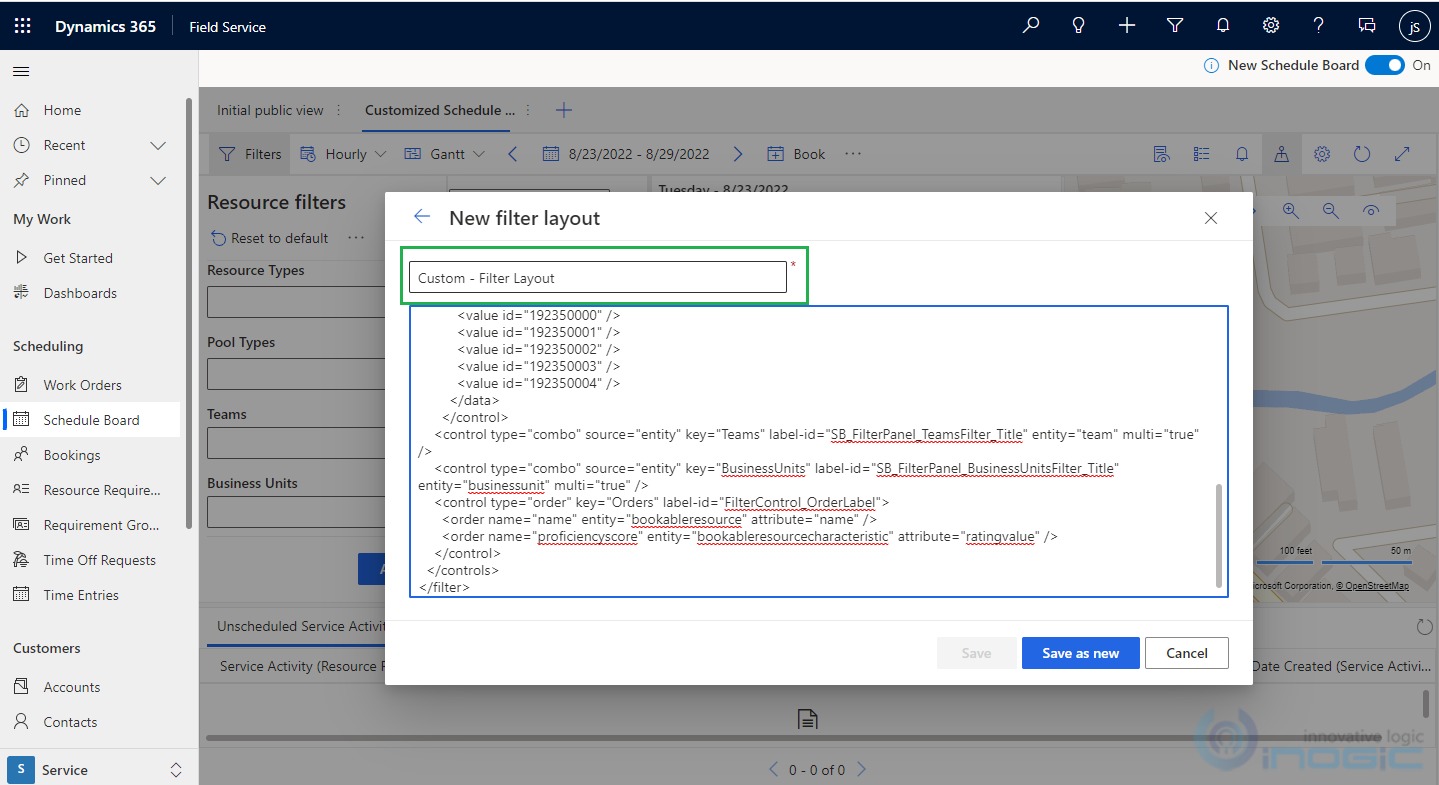Switch to Initial public view tab
1439x785 pixels.
270,110
